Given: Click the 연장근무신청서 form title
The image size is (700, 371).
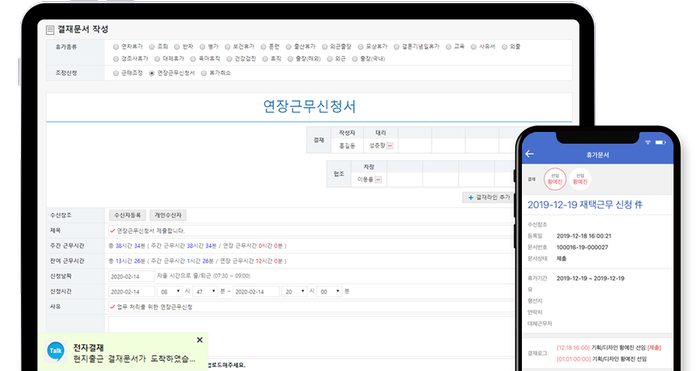Looking at the screenshot, I should click(309, 107).
